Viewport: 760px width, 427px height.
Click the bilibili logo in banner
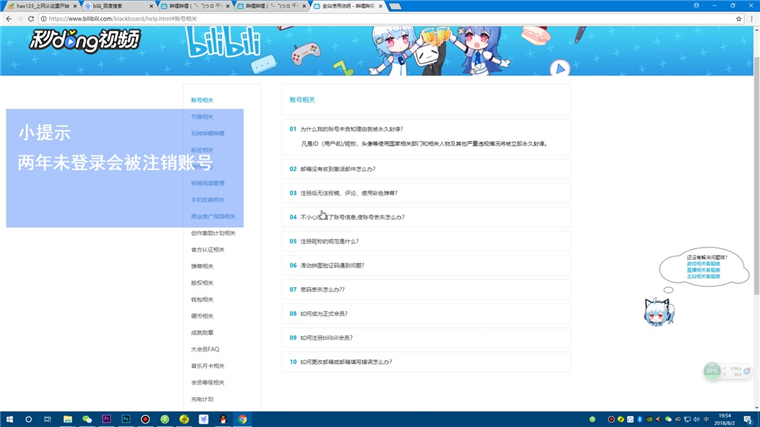pos(223,42)
